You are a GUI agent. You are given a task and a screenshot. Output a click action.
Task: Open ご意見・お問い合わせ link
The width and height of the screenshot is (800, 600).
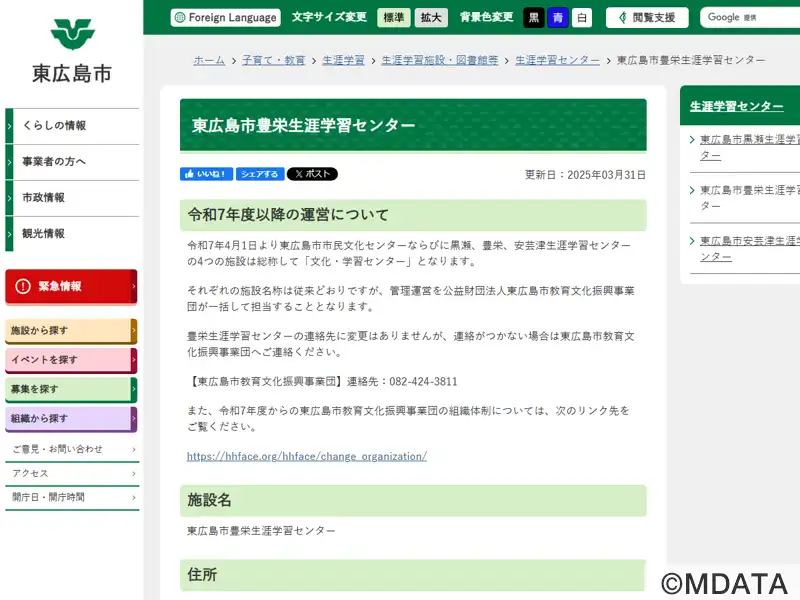click(x=72, y=449)
